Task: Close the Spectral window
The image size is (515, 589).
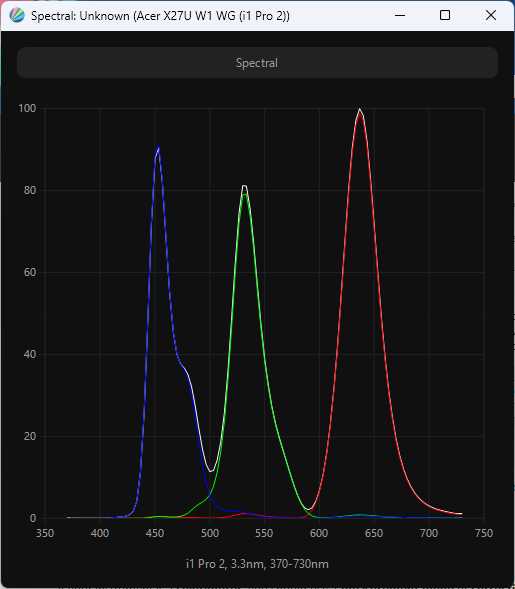Action: (491, 15)
